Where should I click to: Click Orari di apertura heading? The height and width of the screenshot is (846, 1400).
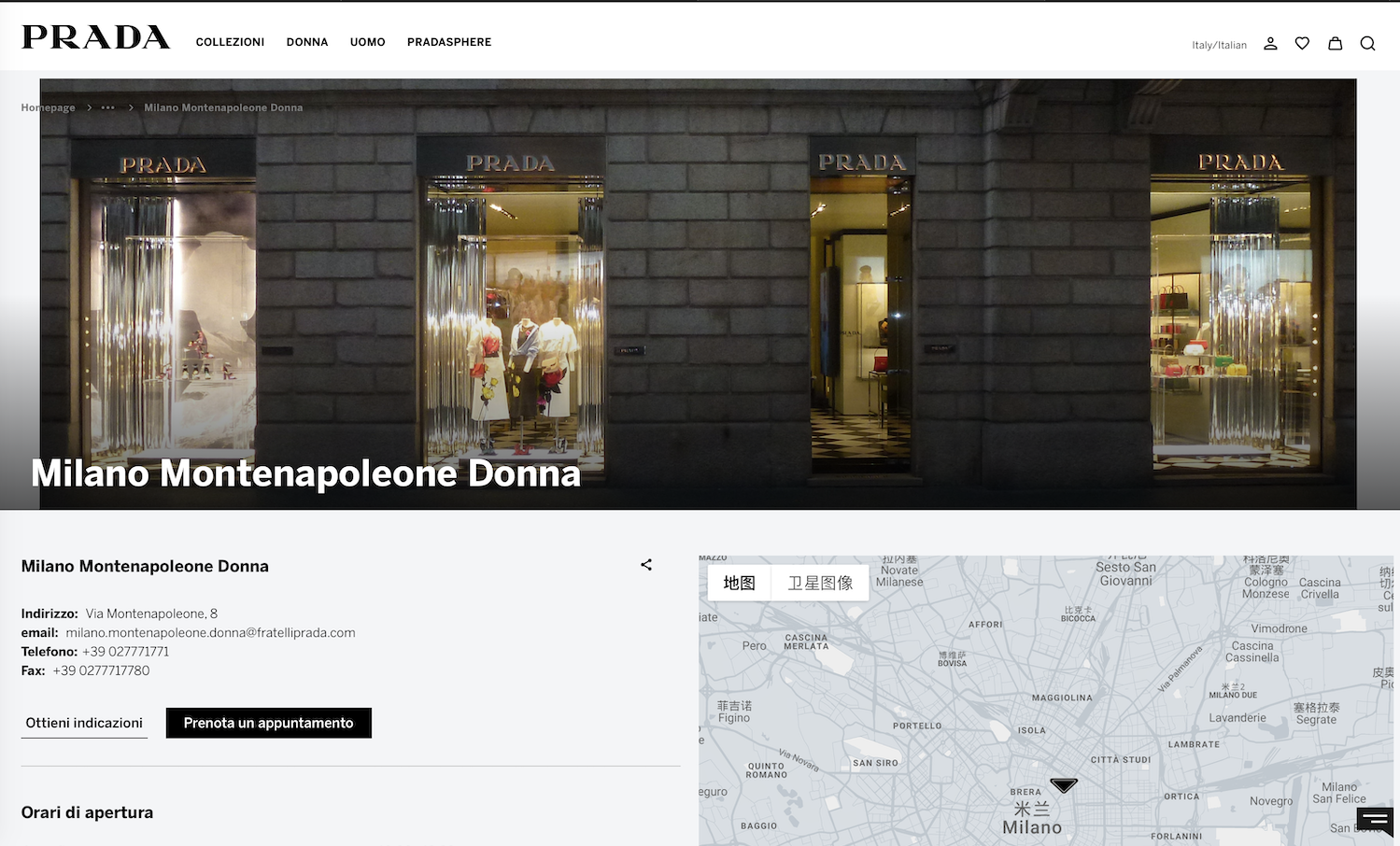point(87,812)
